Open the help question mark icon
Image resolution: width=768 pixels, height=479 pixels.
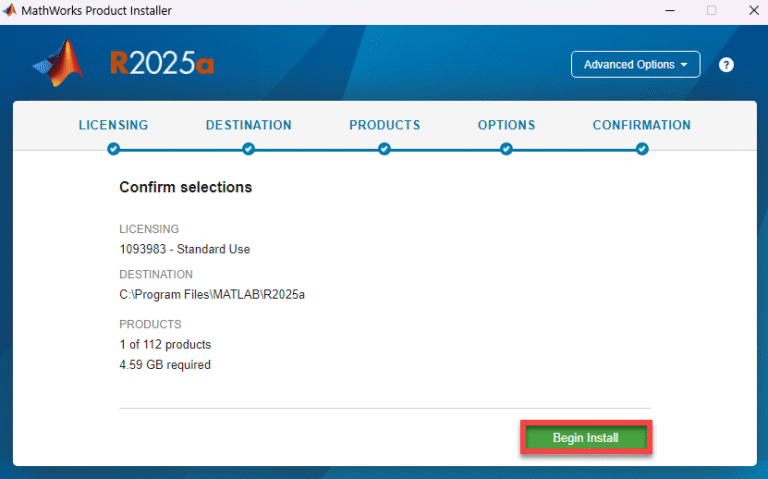726,65
